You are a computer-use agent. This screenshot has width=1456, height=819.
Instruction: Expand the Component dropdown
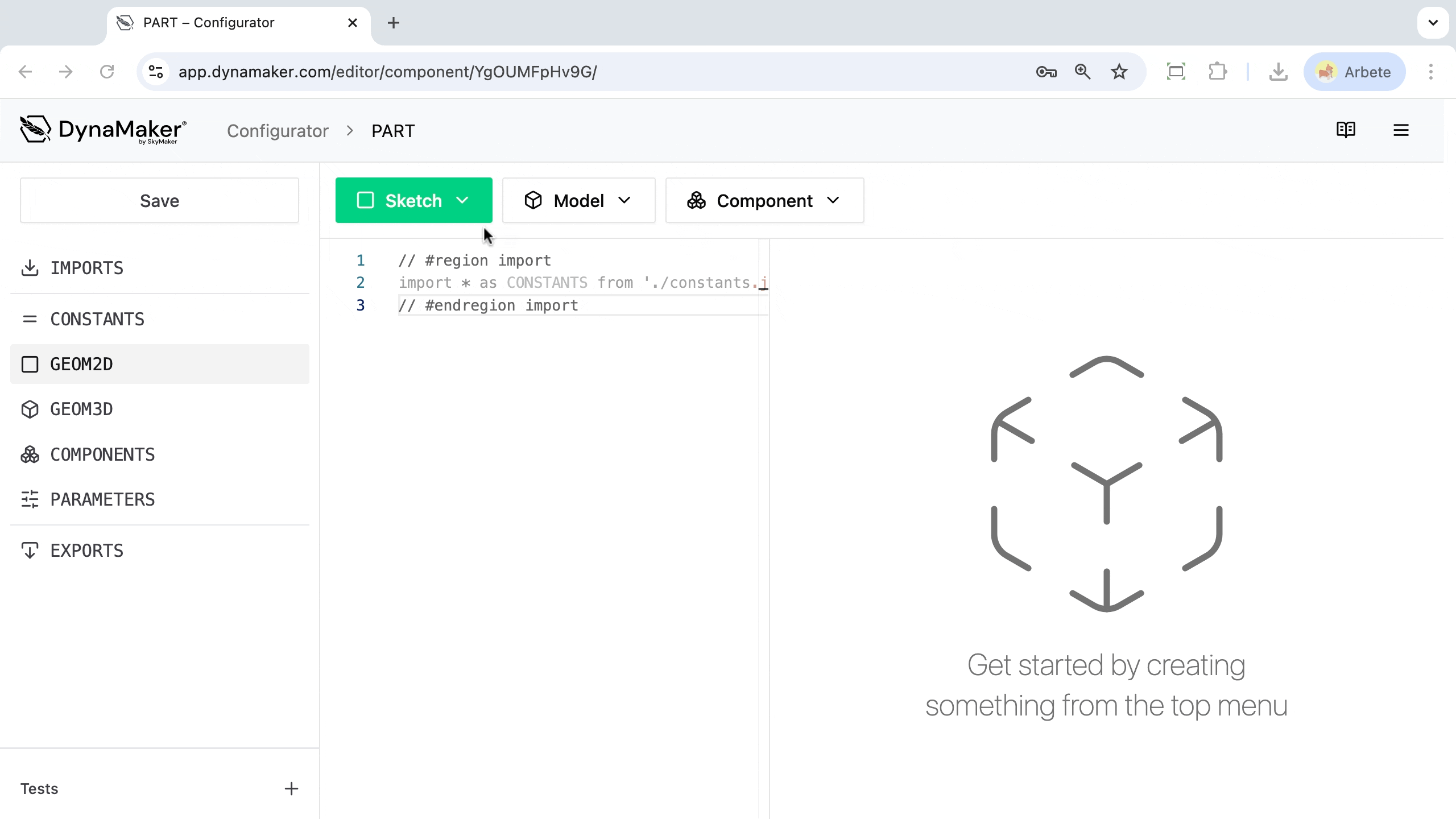click(764, 200)
